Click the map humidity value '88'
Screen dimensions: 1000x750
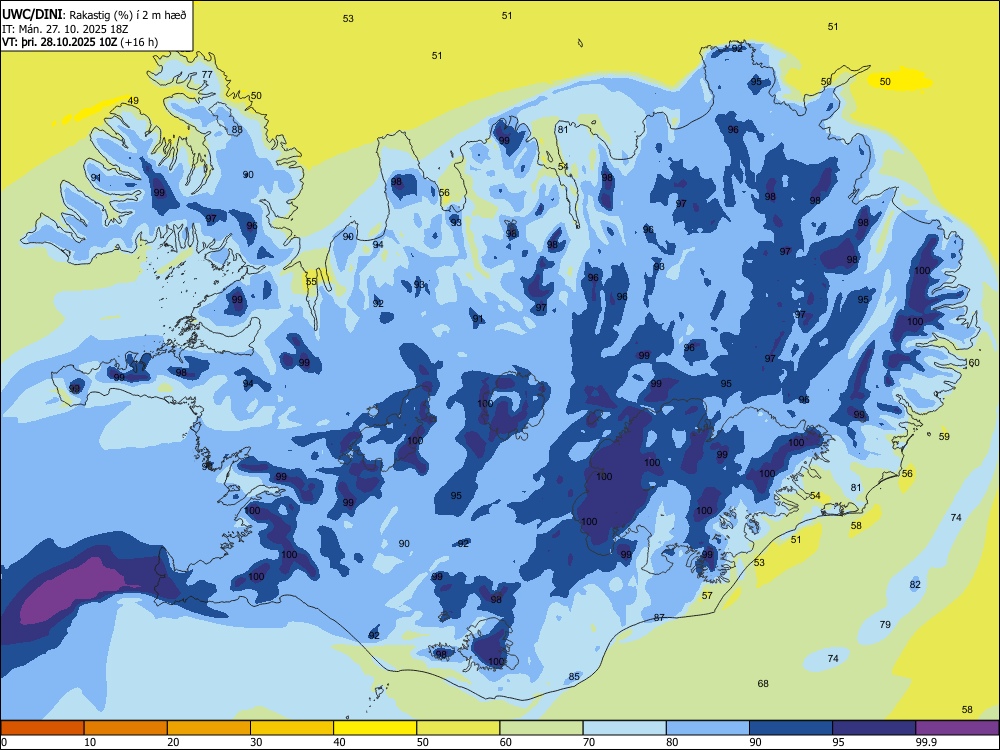237,129
